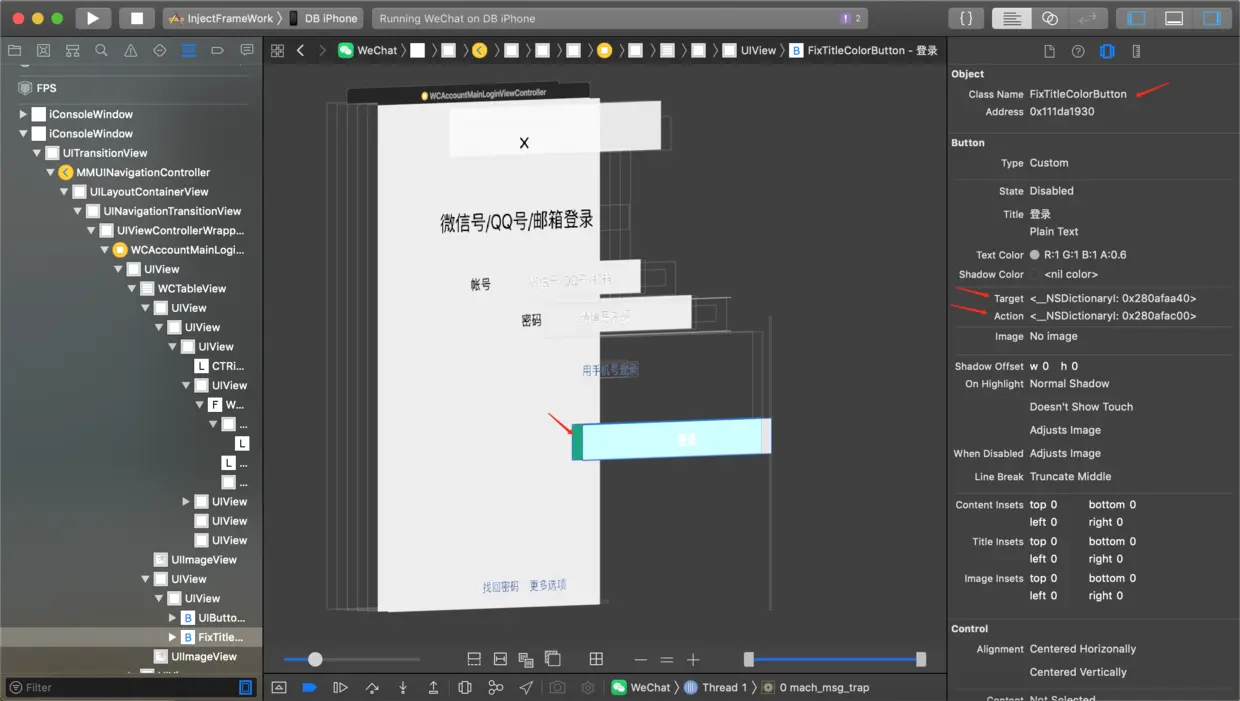The image size is (1240, 701).
Task: Switch to the Assistant editor
Action: [x=1049, y=18]
